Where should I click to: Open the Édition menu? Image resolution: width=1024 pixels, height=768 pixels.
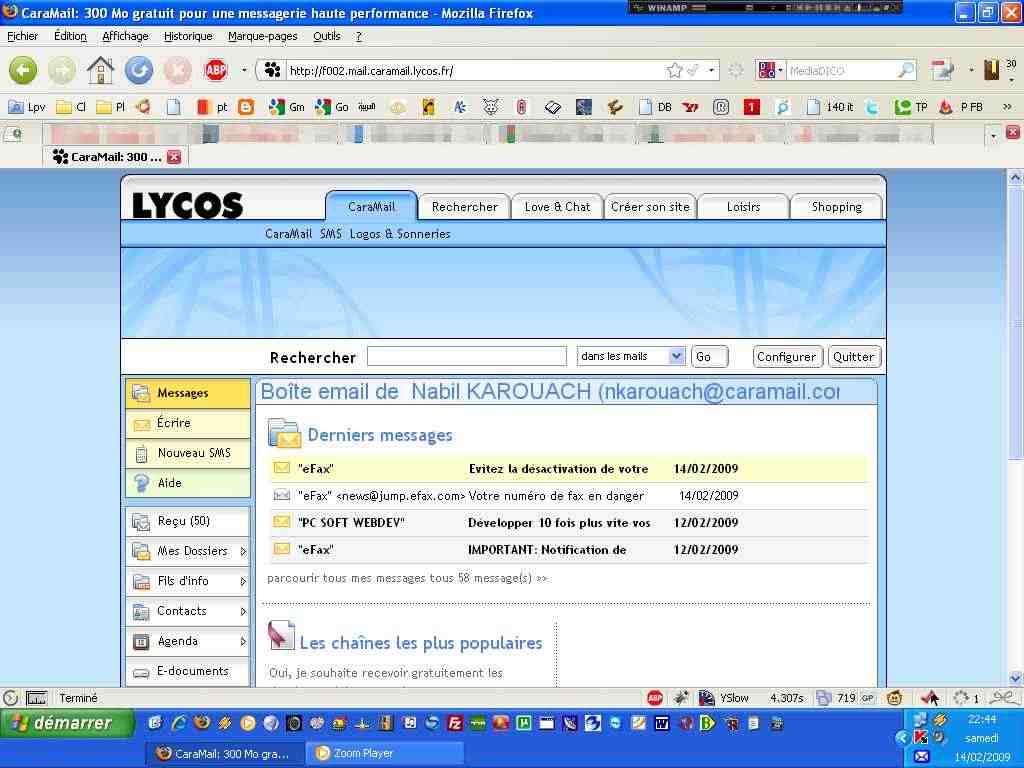point(70,36)
